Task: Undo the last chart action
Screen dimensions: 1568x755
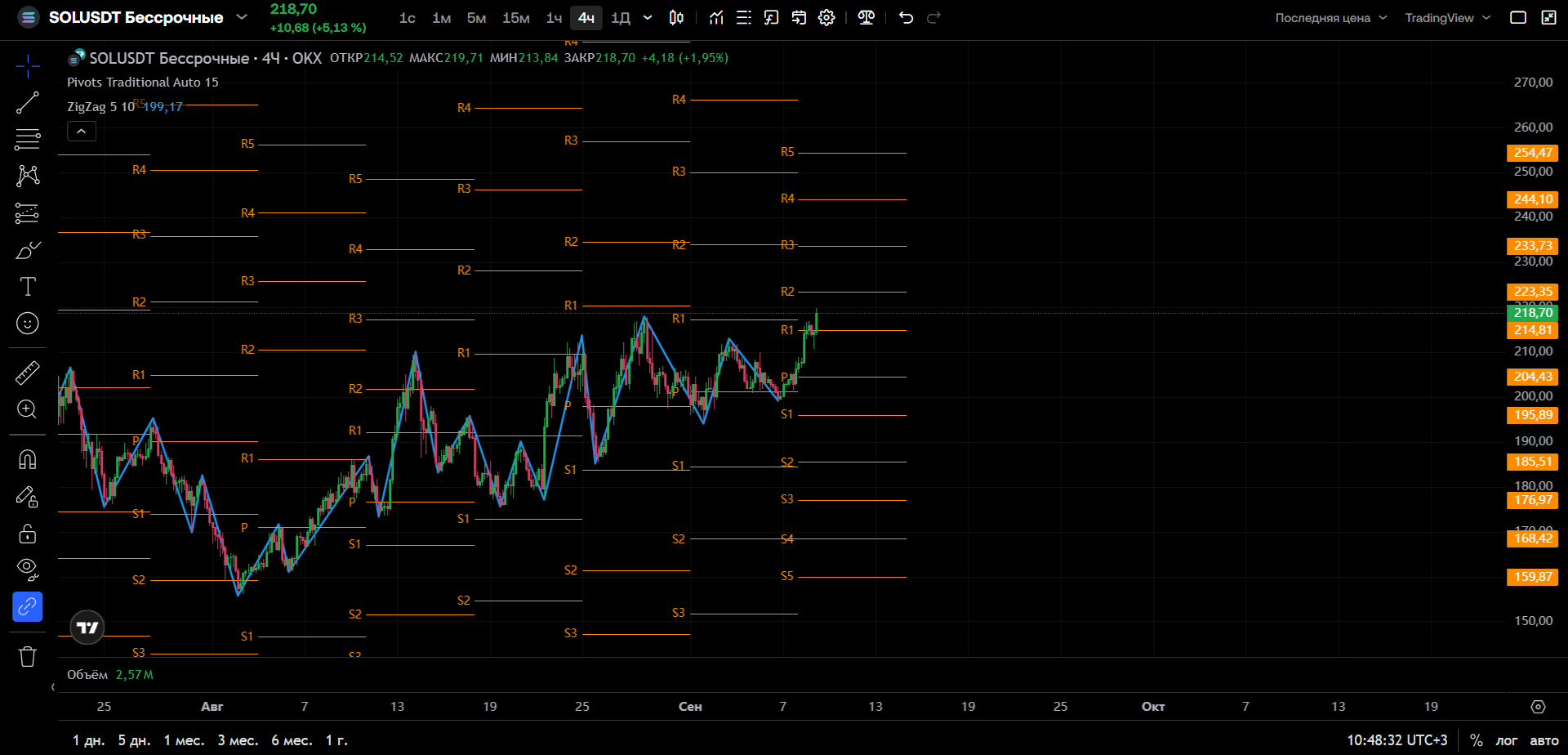Action: (x=906, y=18)
